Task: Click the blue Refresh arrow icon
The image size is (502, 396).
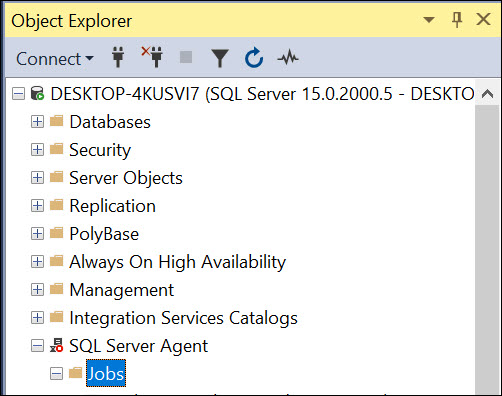Action: 254,58
